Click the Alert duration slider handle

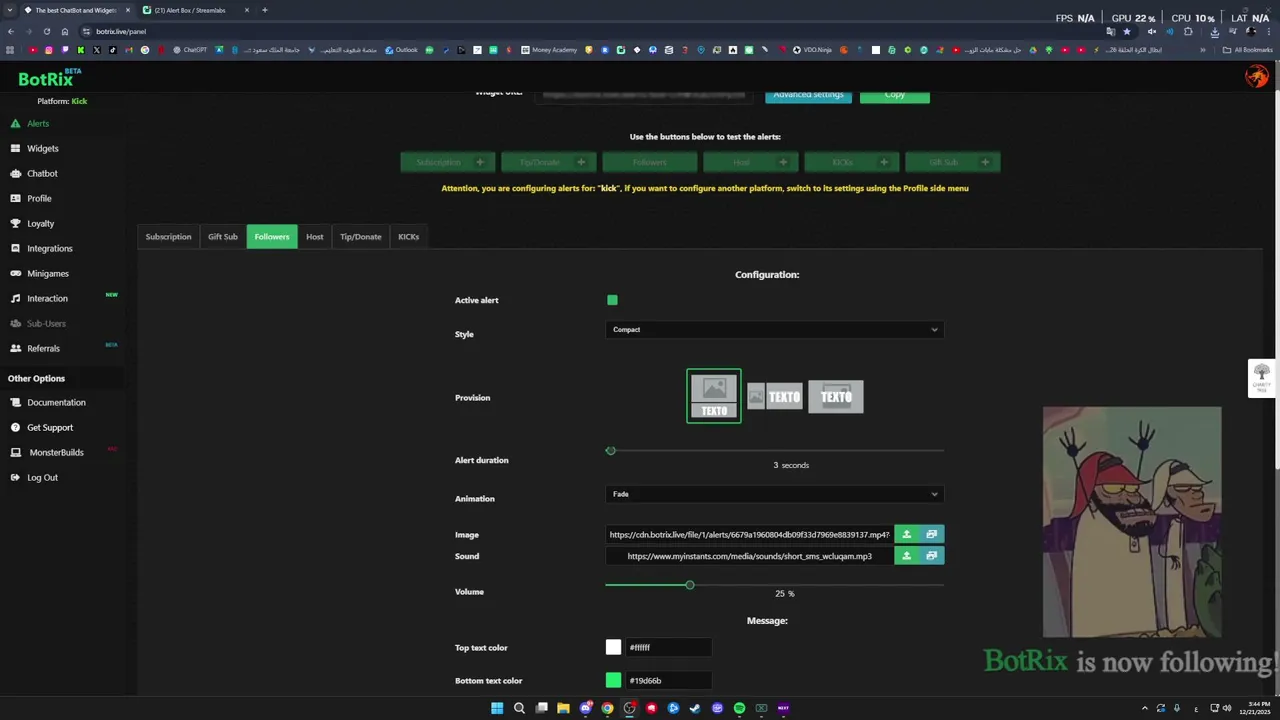click(x=611, y=450)
